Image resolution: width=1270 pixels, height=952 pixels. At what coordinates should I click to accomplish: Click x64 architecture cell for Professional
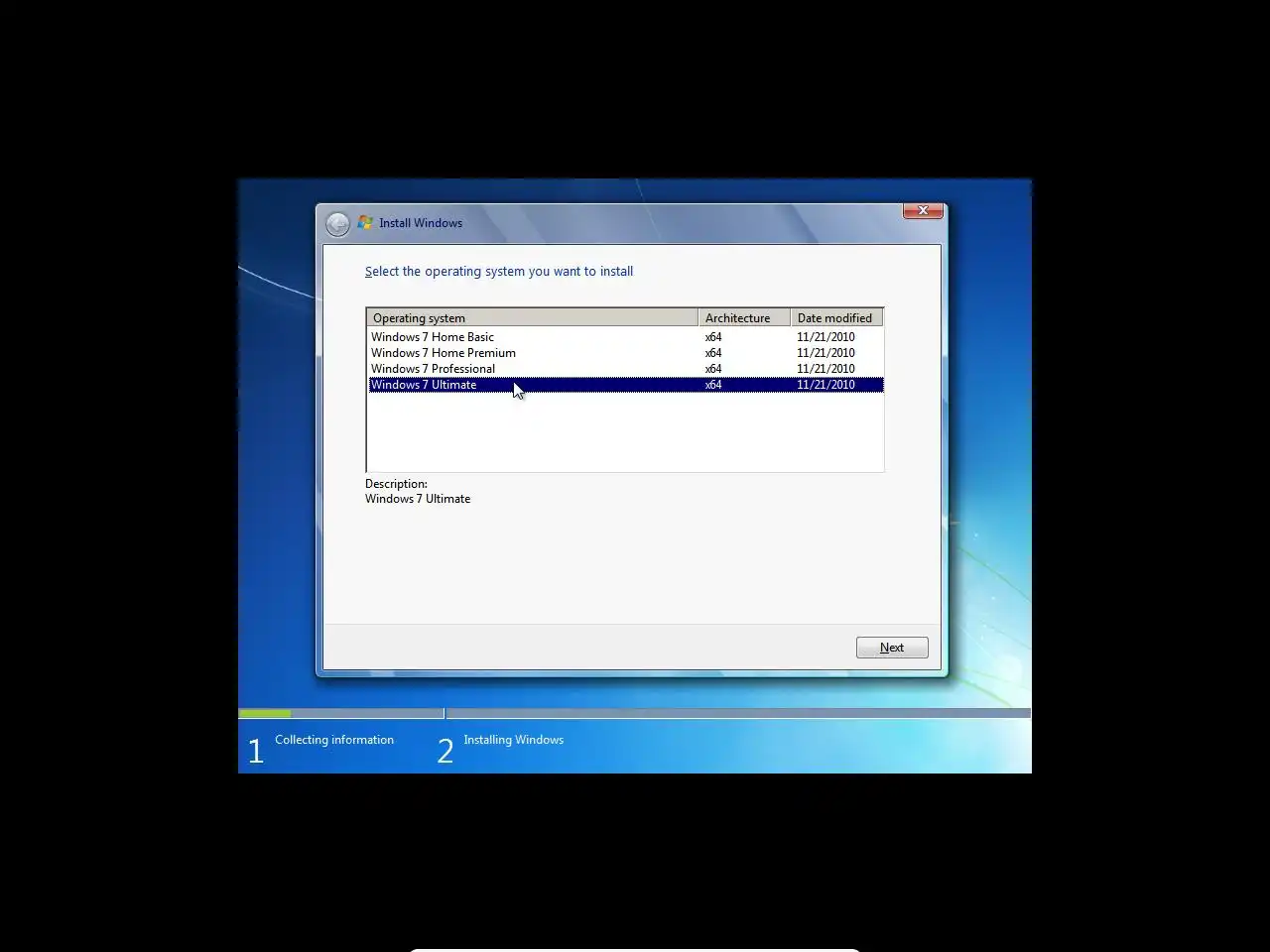point(713,369)
